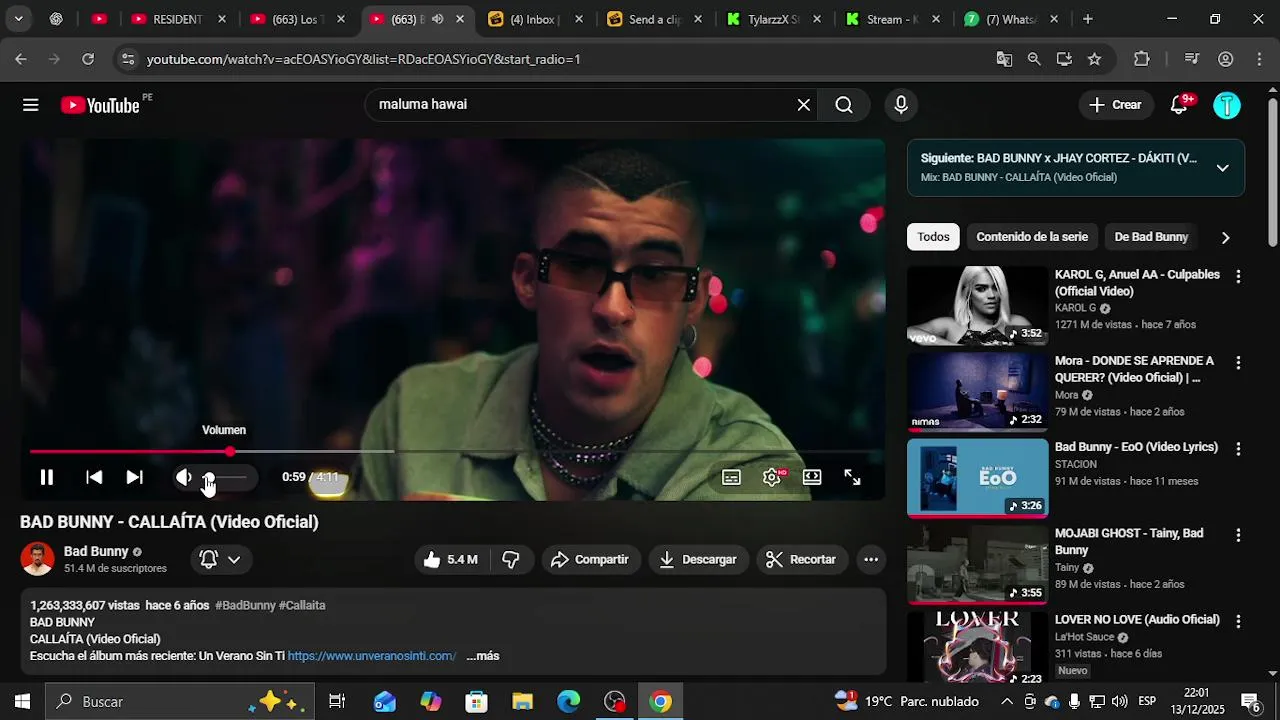This screenshot has width=1280, height=720.
Task: Click the #BadBunny hashtag
Action: tap(245, 606)
